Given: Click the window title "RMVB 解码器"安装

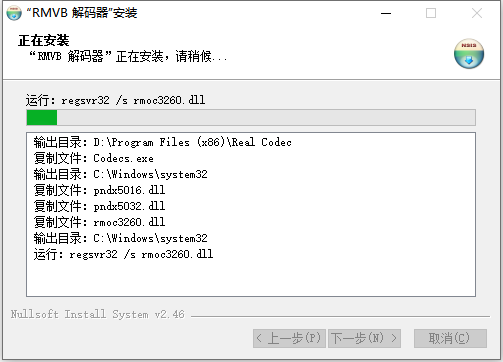Looking at the screenshot, I should (x=82, y=13).
